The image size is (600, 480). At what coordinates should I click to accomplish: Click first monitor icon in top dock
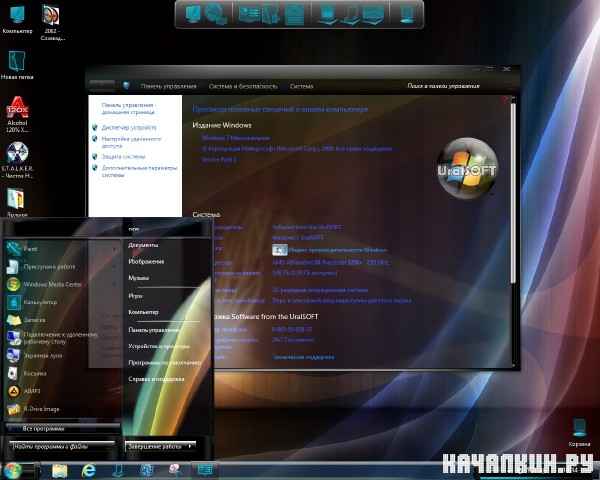(193, 15)
